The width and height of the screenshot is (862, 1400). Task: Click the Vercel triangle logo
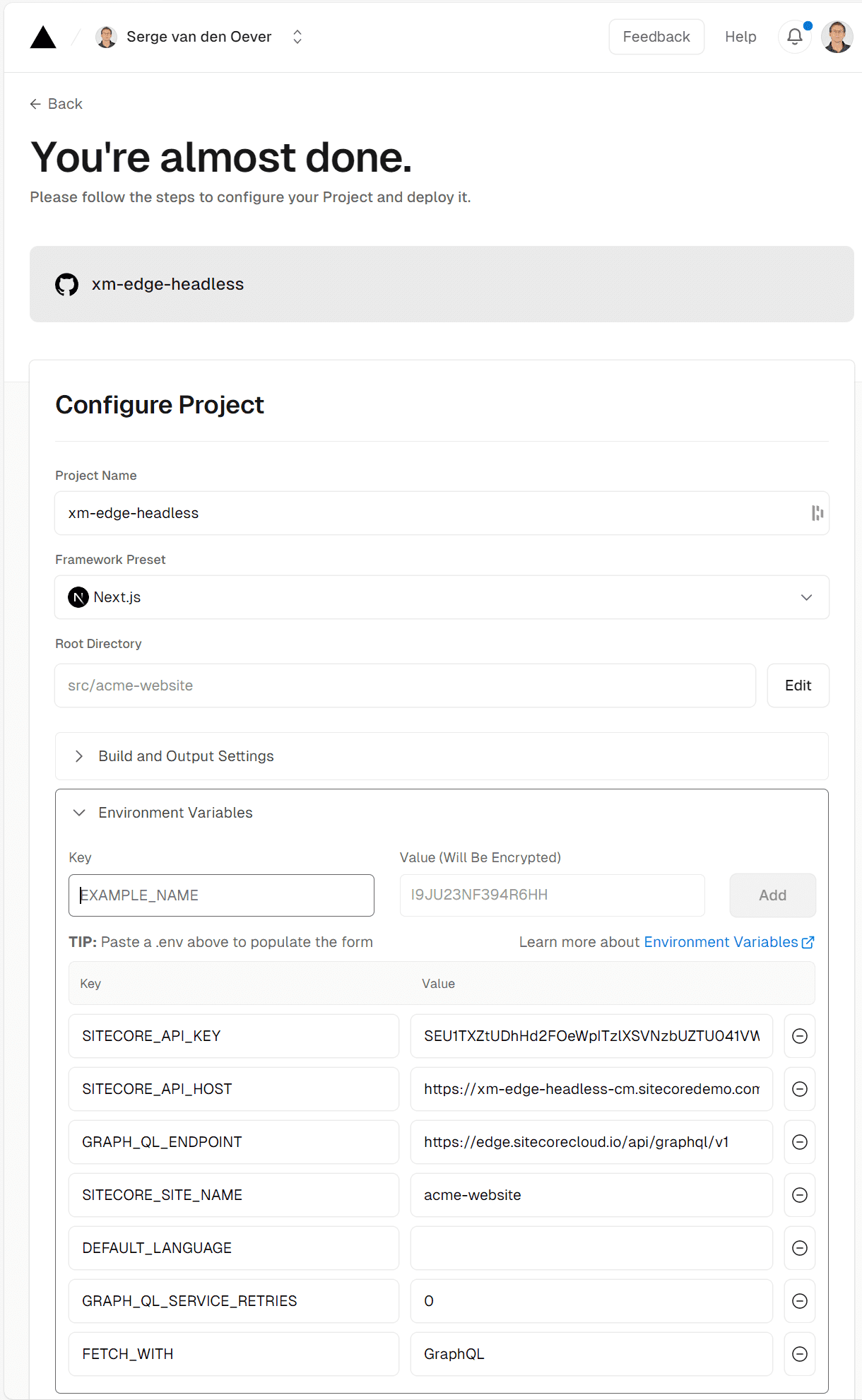click(x=43, y=37)
